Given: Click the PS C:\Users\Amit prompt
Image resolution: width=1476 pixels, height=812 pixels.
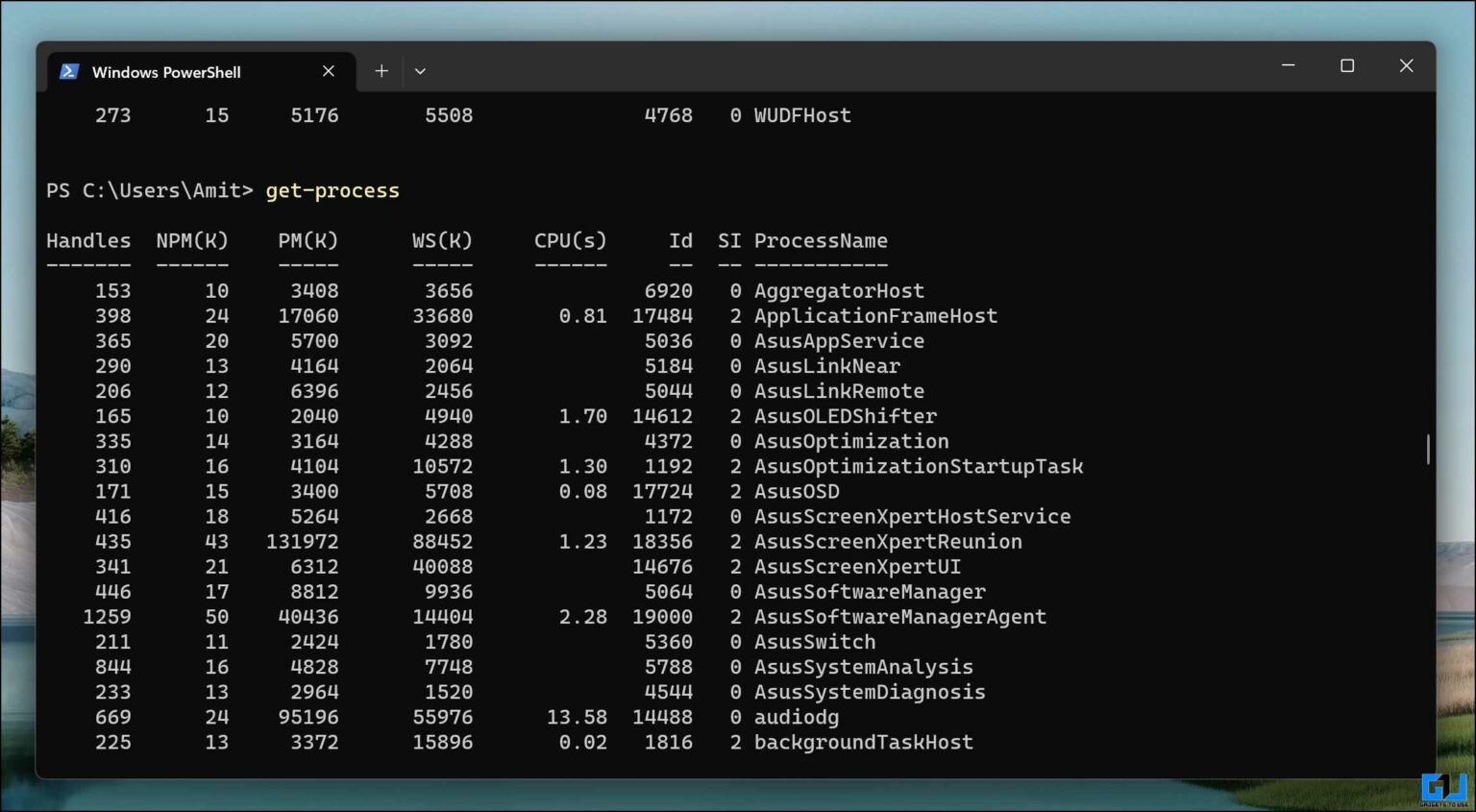Looking at the screenshot, I should click(x=149, y=190).
